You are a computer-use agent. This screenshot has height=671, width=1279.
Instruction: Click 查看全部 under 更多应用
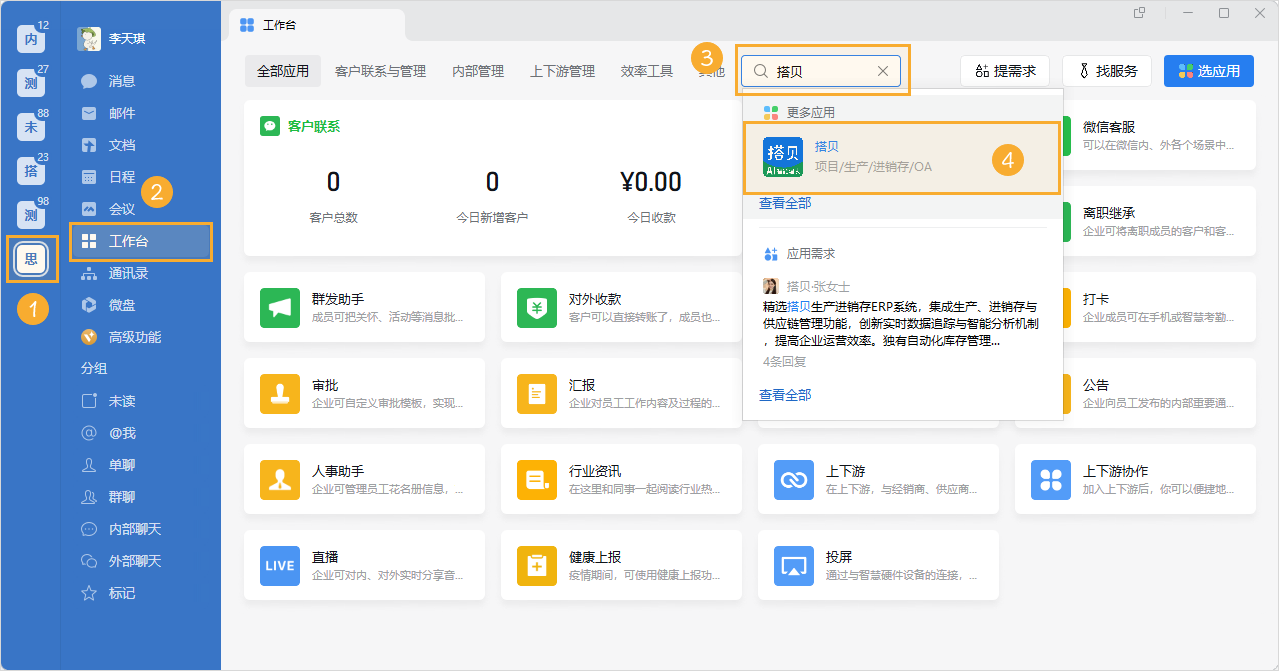[784, 203]
